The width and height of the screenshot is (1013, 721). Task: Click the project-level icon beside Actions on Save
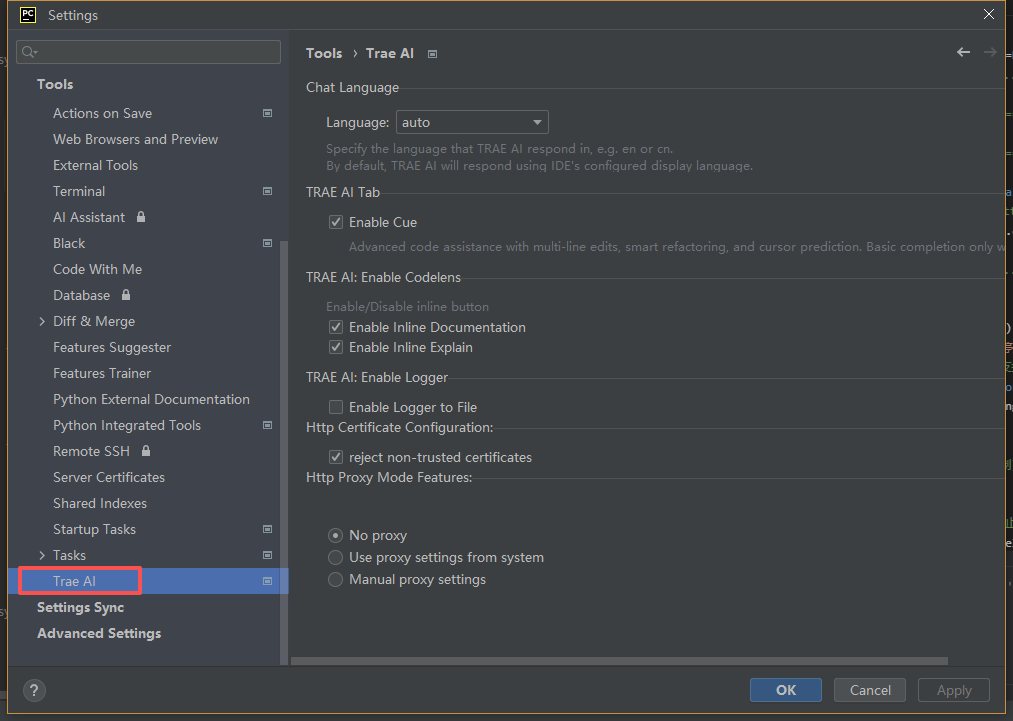click(x=267, y=113)
